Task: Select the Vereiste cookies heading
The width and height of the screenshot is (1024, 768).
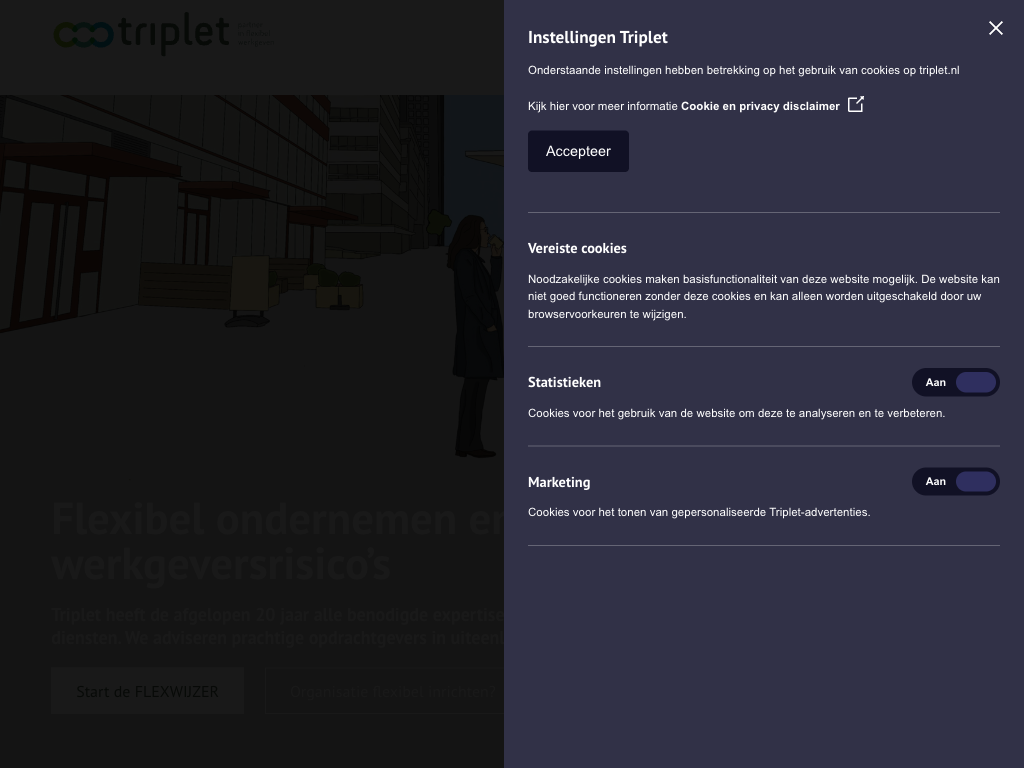Action: click(x=577, y=248)
